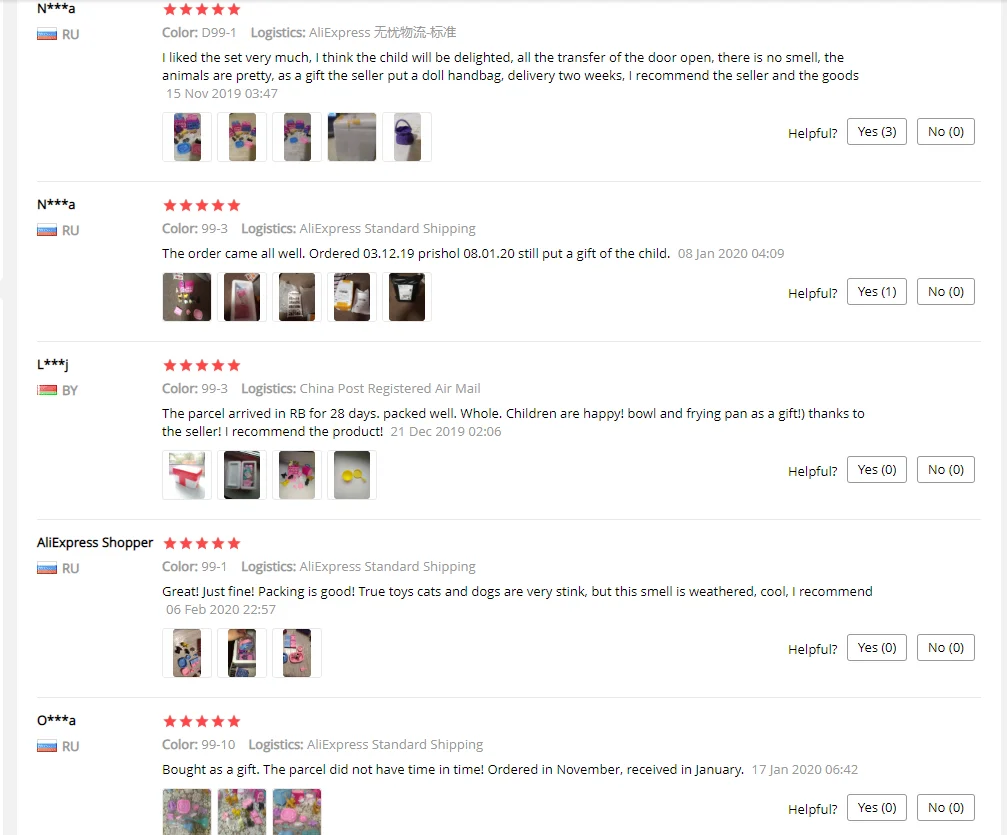Open first photo in the 06 Feb 2020 review
The width and height of the screenshot is (1007, 835).
pyautogui.click(x=187, y=653)
